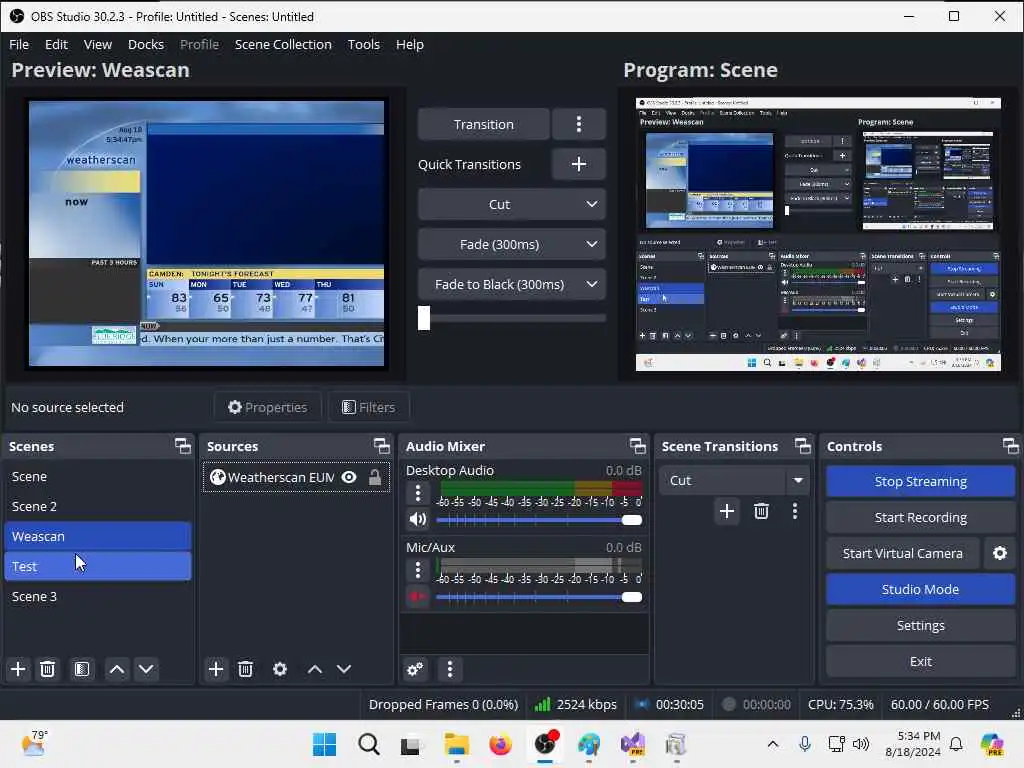Open the View menu

pyautogui.click(x=98, y=44)
